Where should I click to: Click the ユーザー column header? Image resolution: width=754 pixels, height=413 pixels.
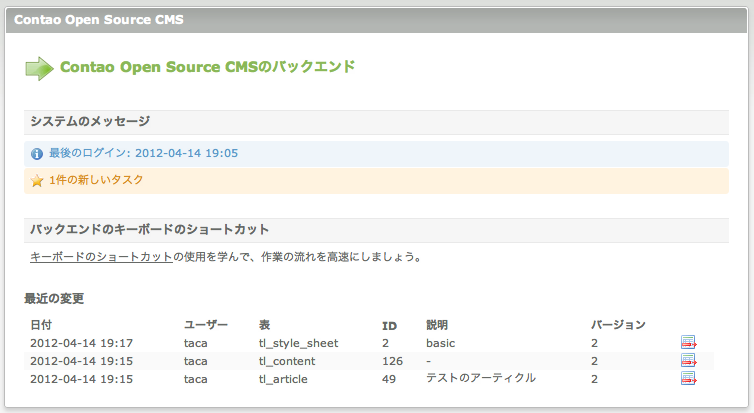point(206,325)
